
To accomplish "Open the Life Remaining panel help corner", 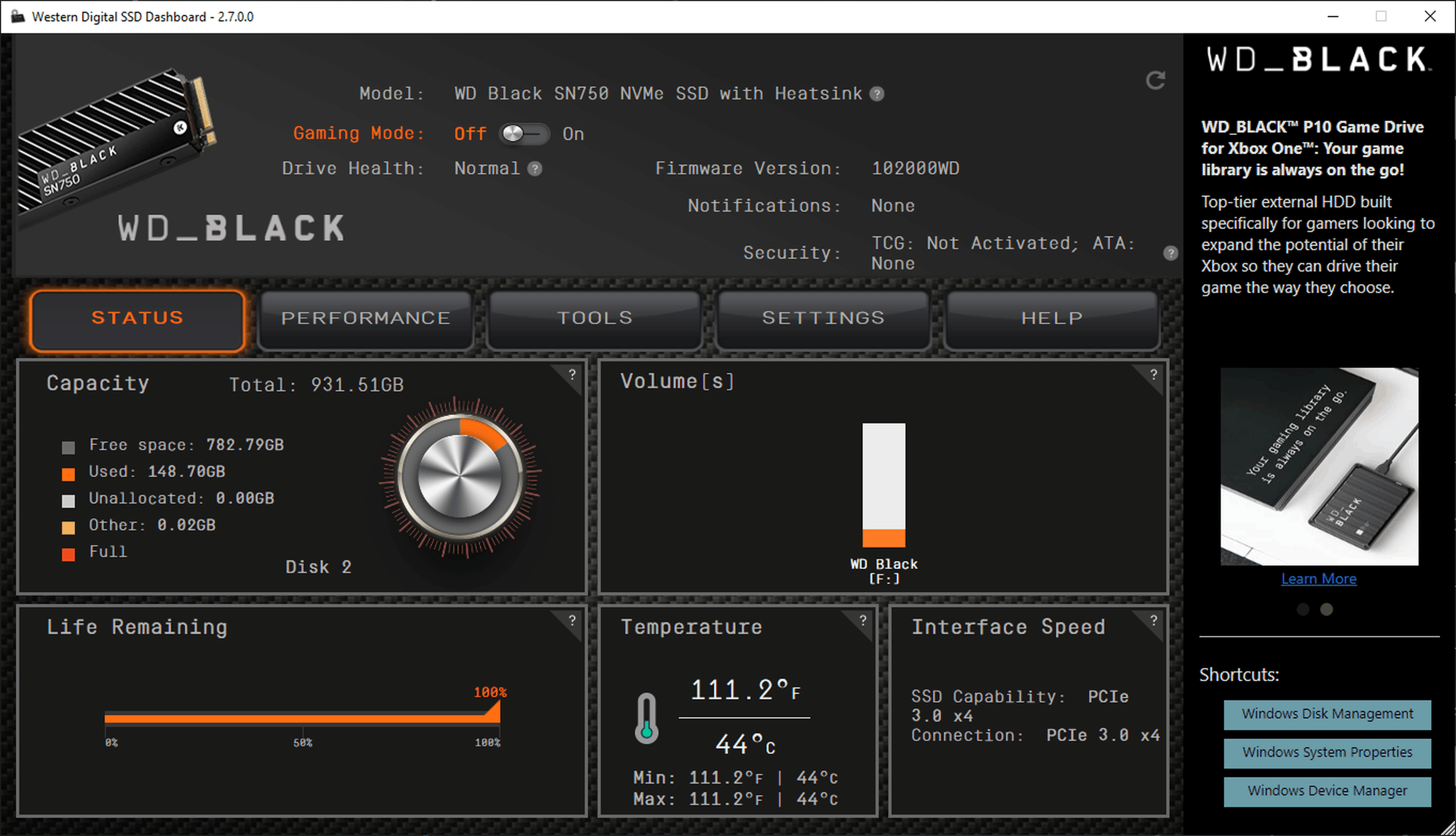I will coord(571,620).
